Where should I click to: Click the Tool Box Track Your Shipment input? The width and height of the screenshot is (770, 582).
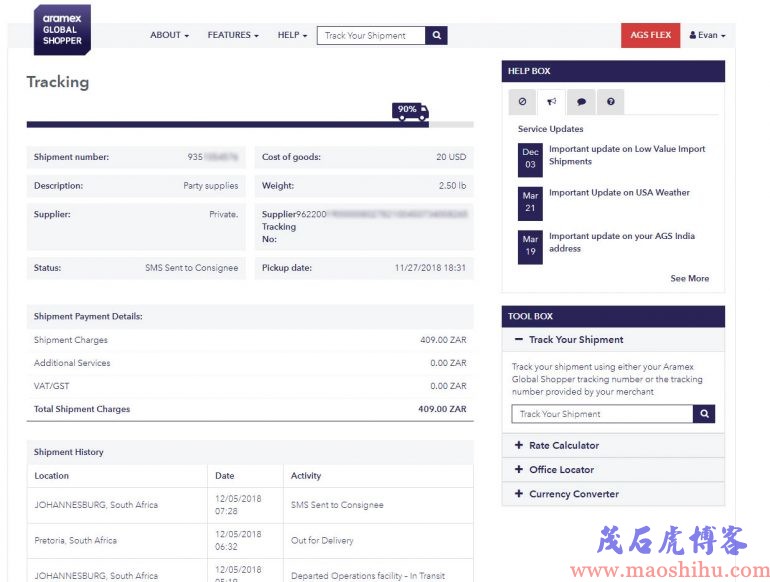tap(602, 414)
